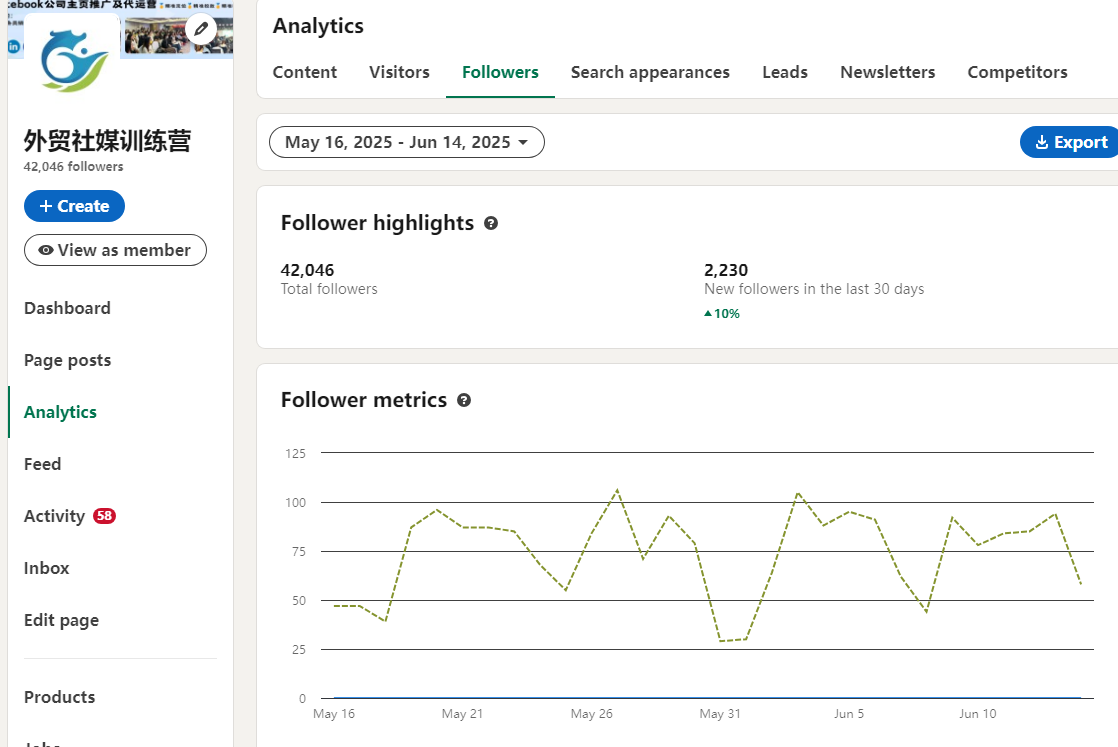Select the Leads tab
This screenshot has height=747, width=1118.
coord(785,72)
